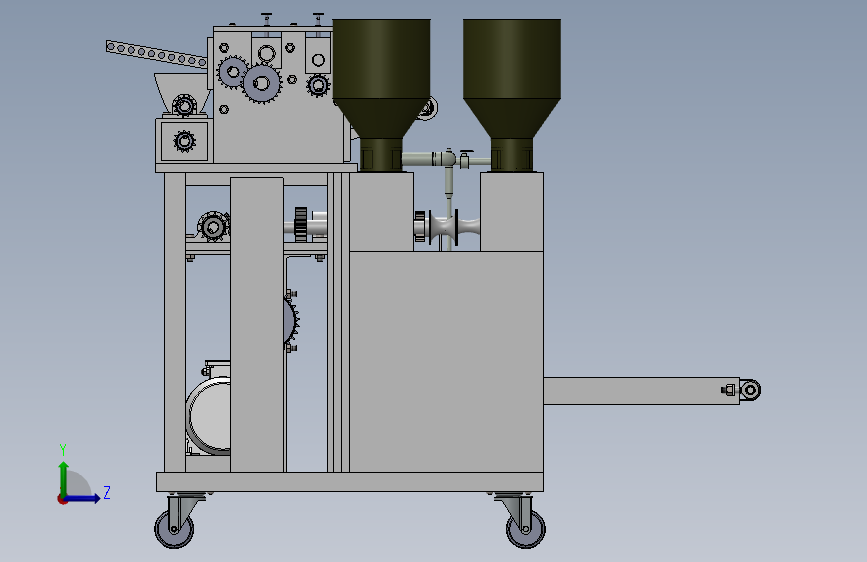Select the hex bolt near the arm's end
867x562 pixels.
click(729, 390)
